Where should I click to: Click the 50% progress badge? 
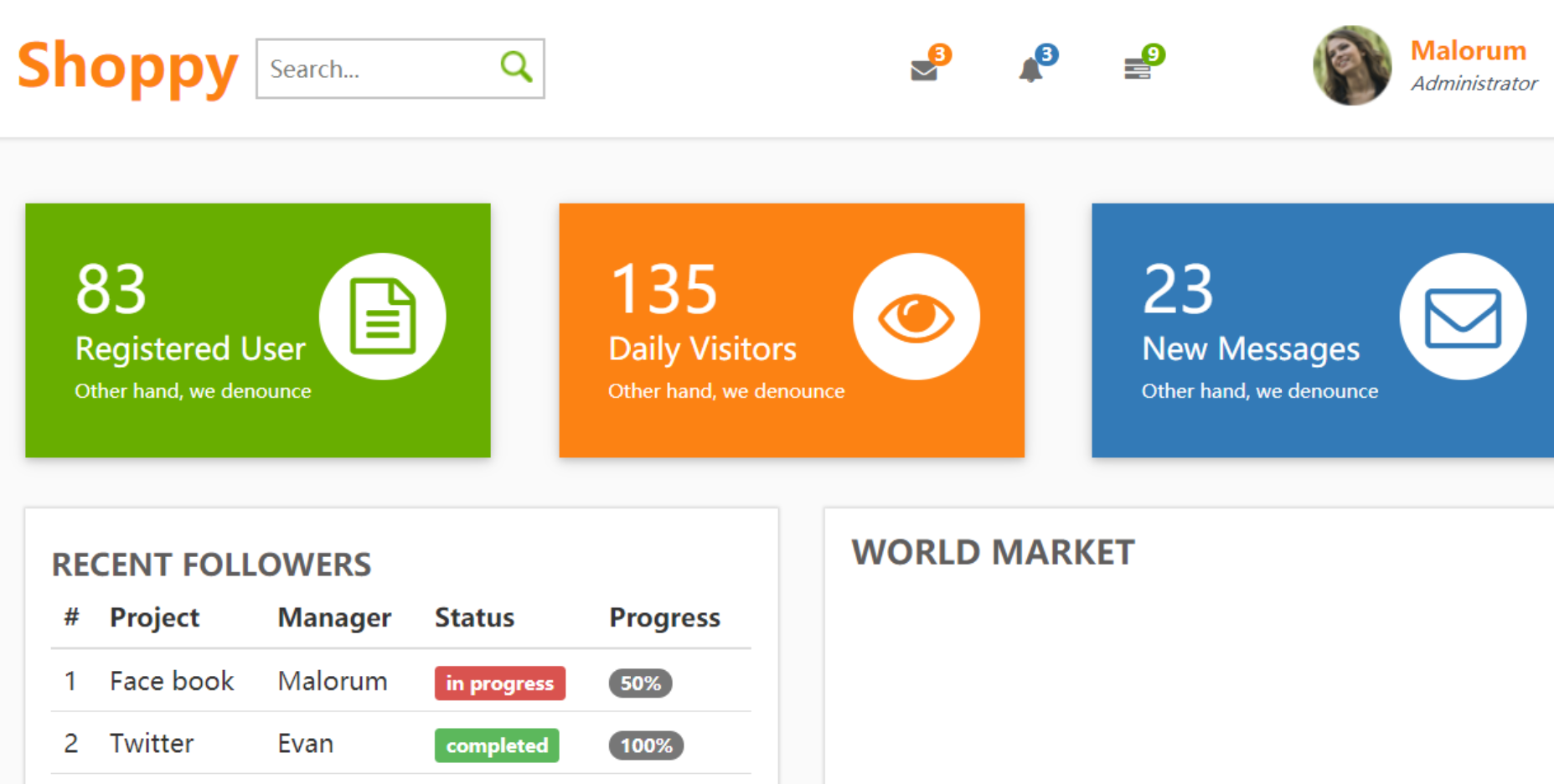(x=640, y=683)
